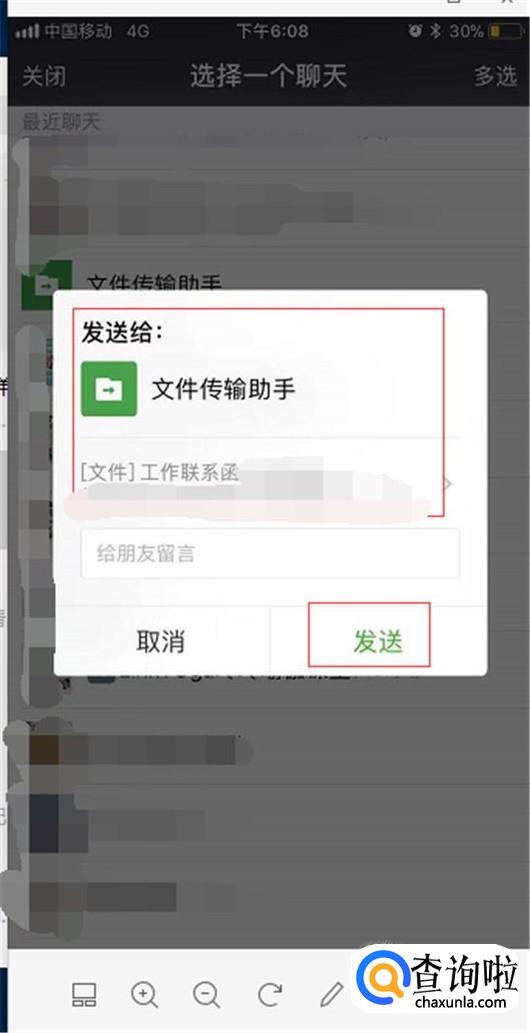Open the thumbnail layout view icon
530x1033 pixels.
[x=84, y=995]
